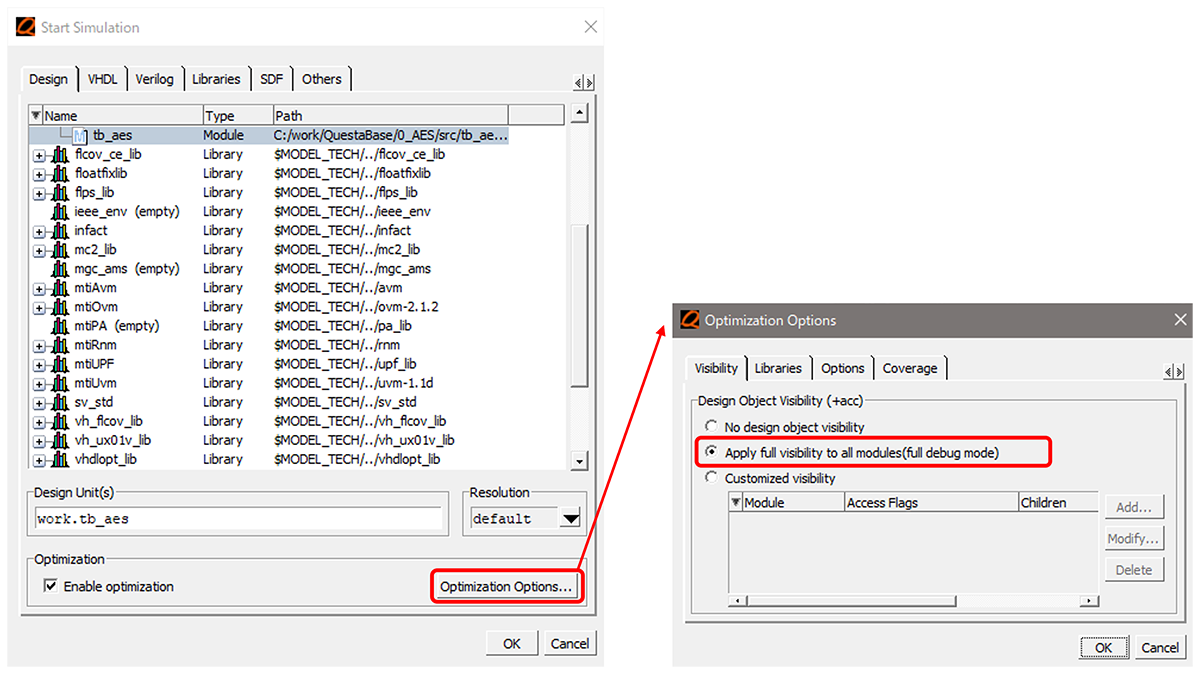Open the Resolution dropdown arrow
Viewport: 1200px width, 674px height.
[x=570, y=519]
